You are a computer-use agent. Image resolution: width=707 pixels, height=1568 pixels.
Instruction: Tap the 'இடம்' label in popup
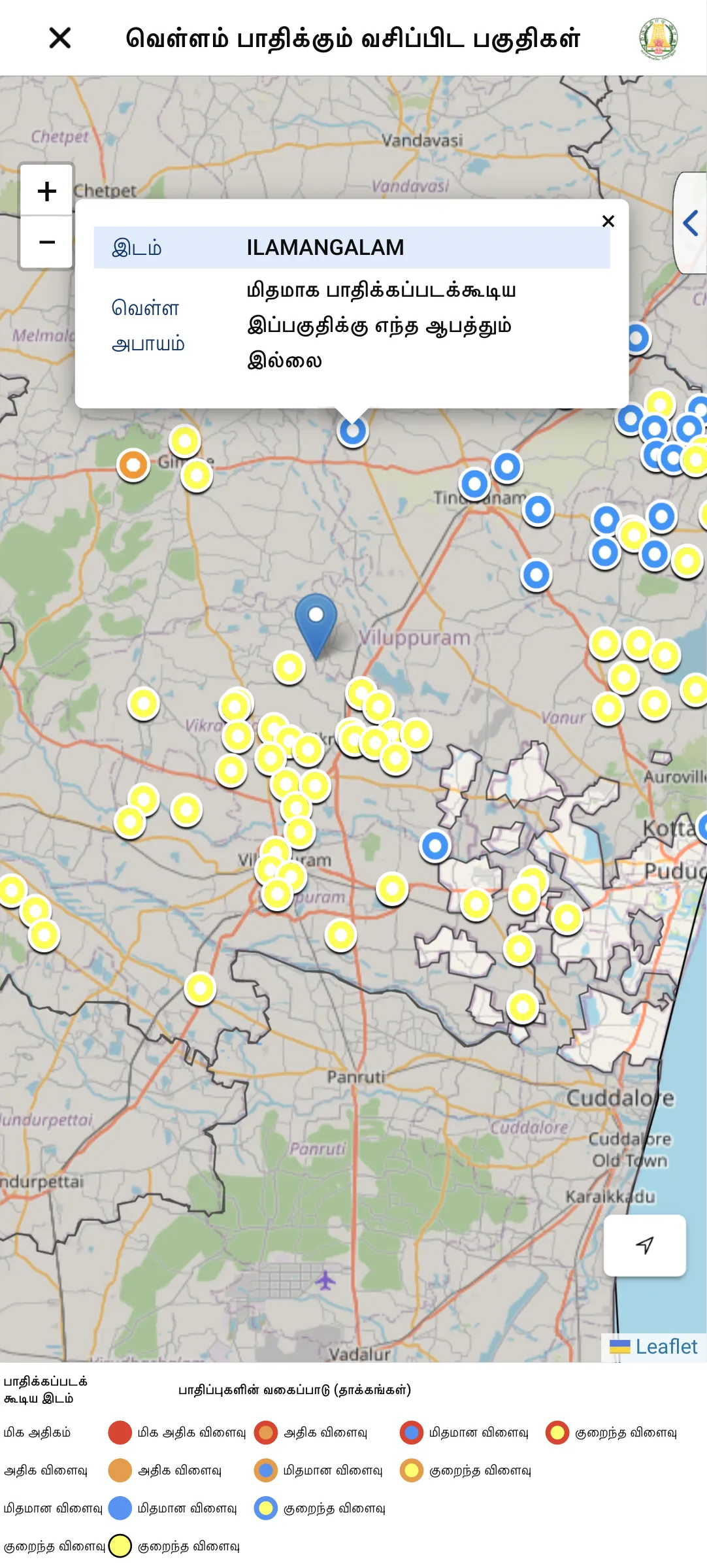(137, 248)
